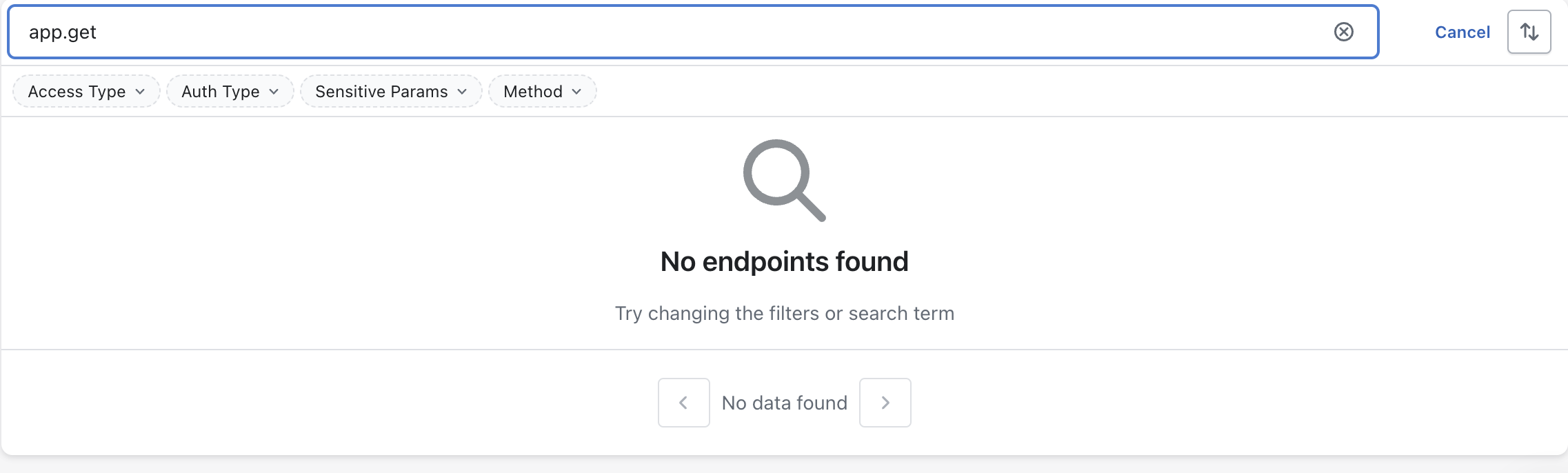Focus the search field containing app.get
1568x473 pixels.
pos(693,32)
